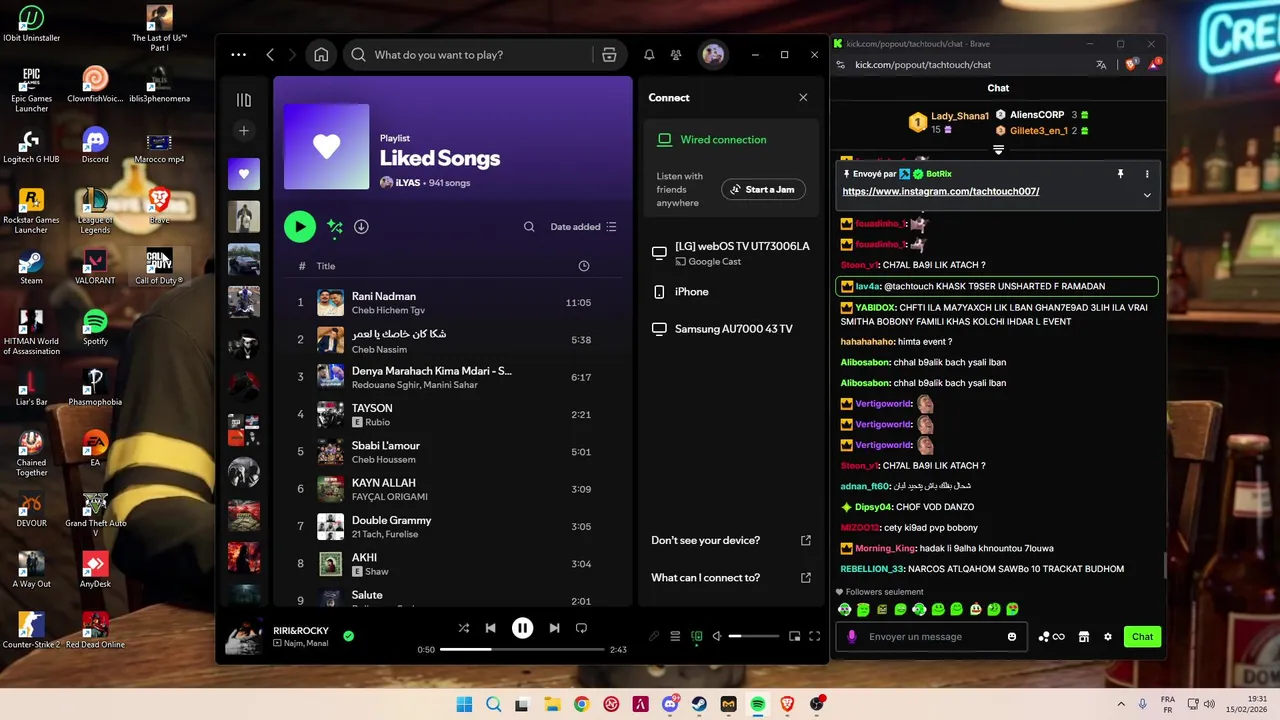Open Brave translate icon in address bar
Viewport: 1280px width, 720px height.
point(1101,65)
